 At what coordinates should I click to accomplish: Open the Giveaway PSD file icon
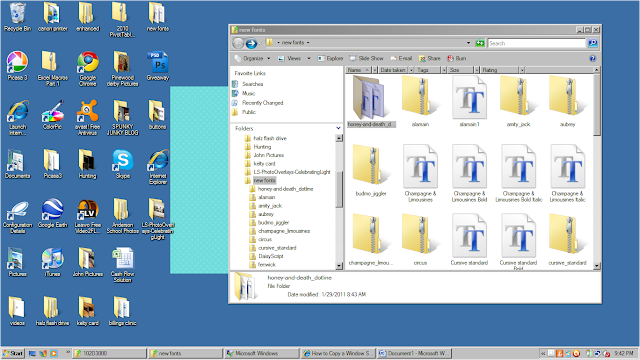[158, 65]
